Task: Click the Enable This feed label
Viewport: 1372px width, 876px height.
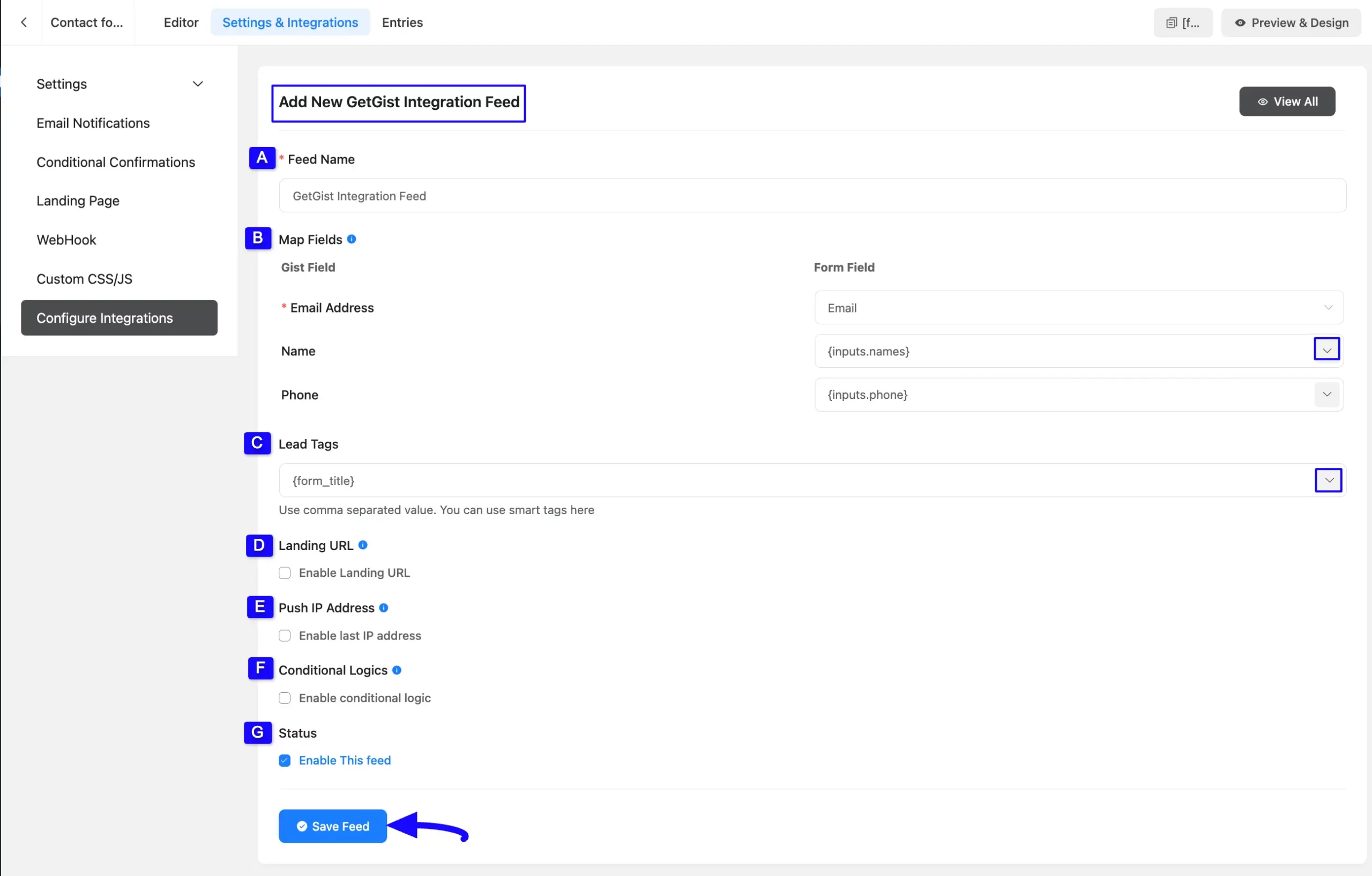Action: pos(345,760)
